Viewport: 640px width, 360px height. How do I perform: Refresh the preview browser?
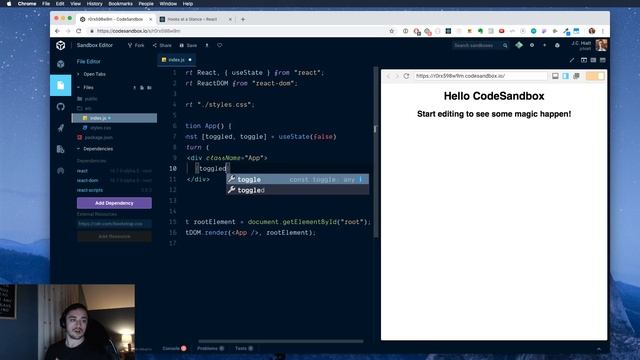coord(406,76)
